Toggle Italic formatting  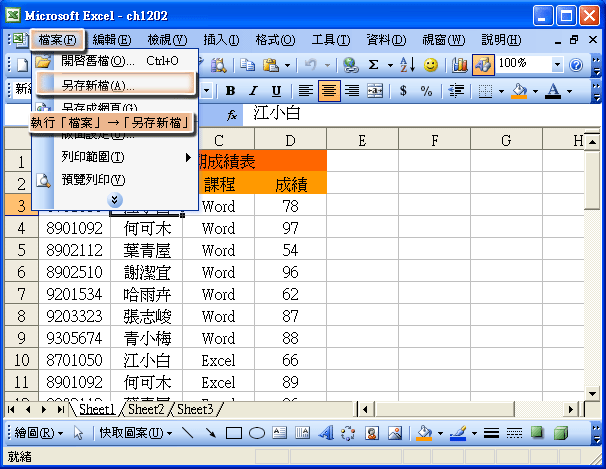[252, 91]
